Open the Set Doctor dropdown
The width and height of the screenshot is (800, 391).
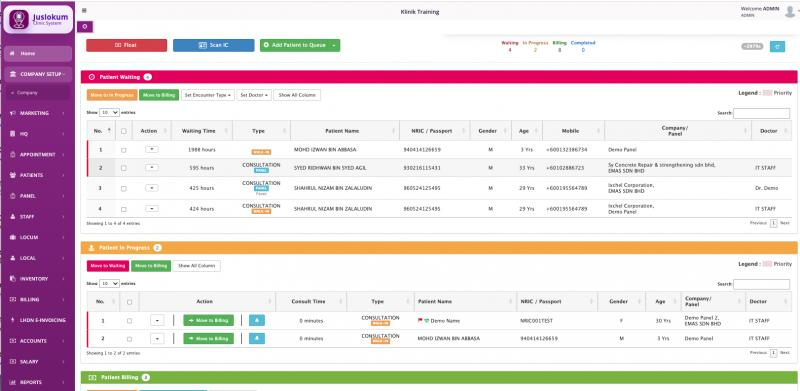[x=254, y=95]
